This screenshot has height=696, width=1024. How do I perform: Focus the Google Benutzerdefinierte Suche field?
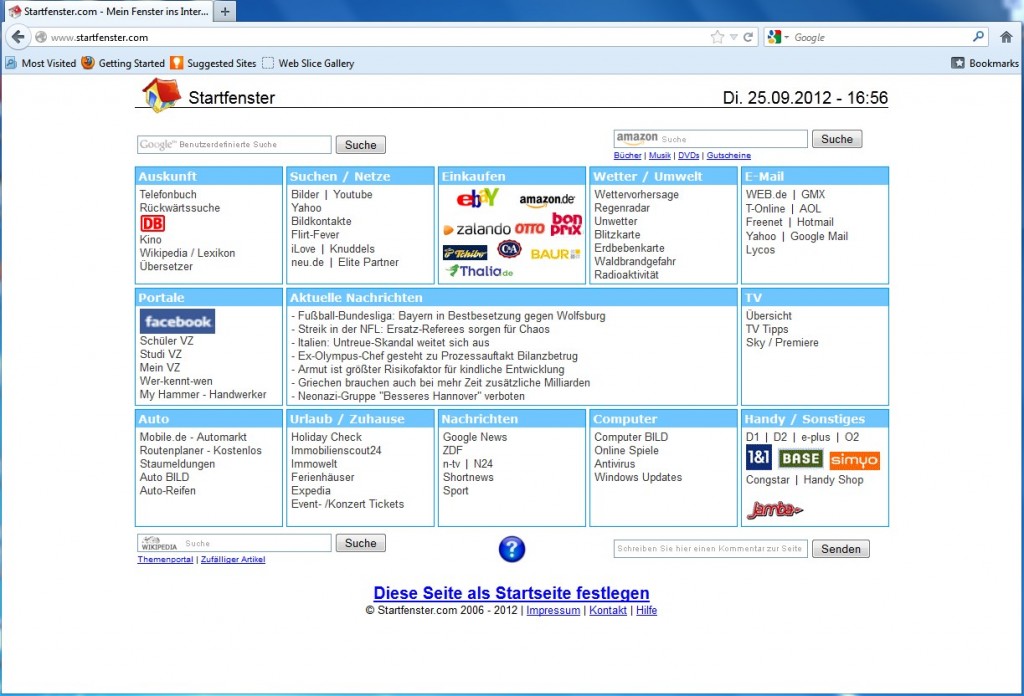pos(234,145)
